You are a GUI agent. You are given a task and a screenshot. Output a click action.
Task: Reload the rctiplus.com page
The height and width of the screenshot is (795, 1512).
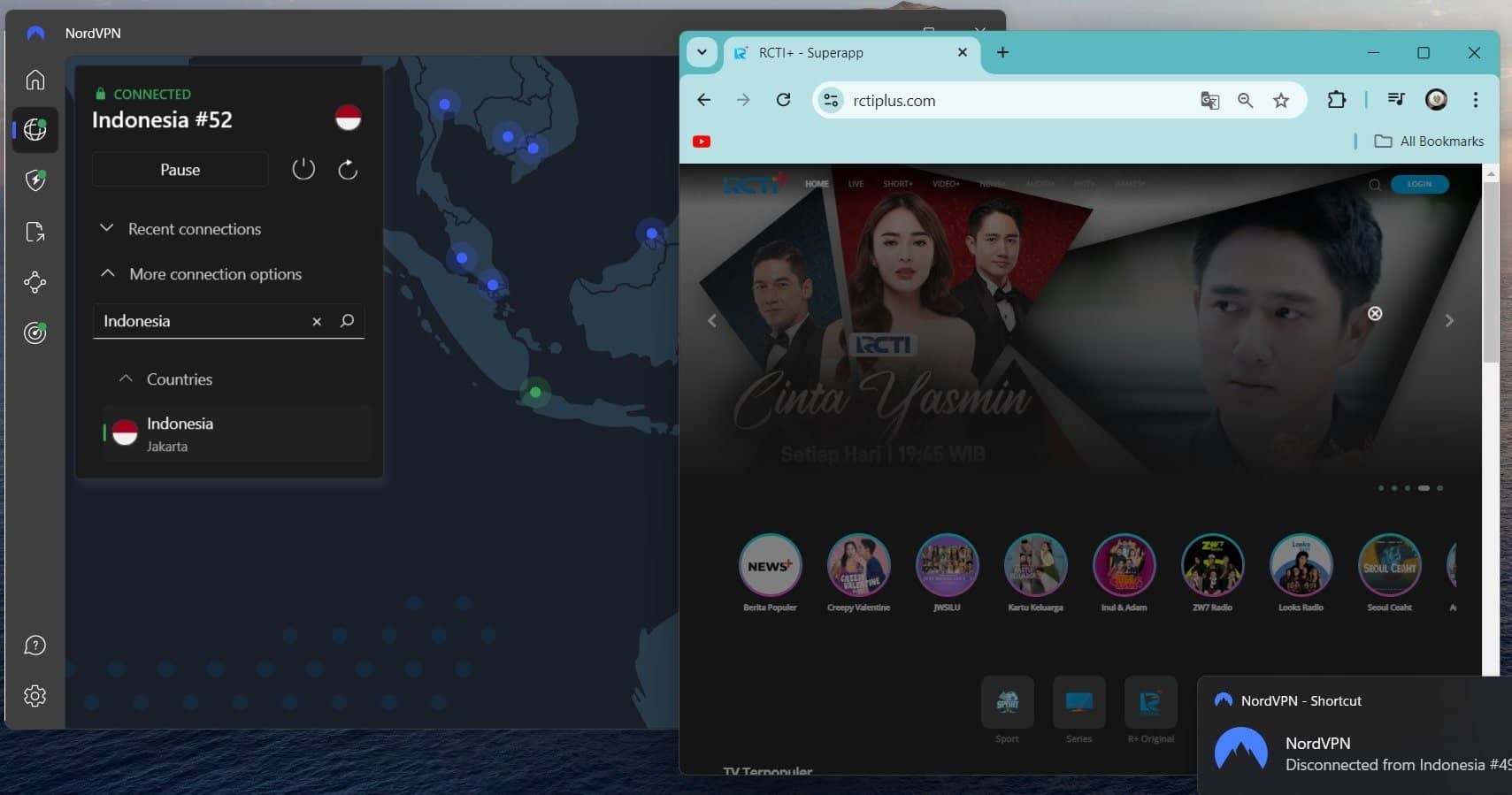pos(783,100)
